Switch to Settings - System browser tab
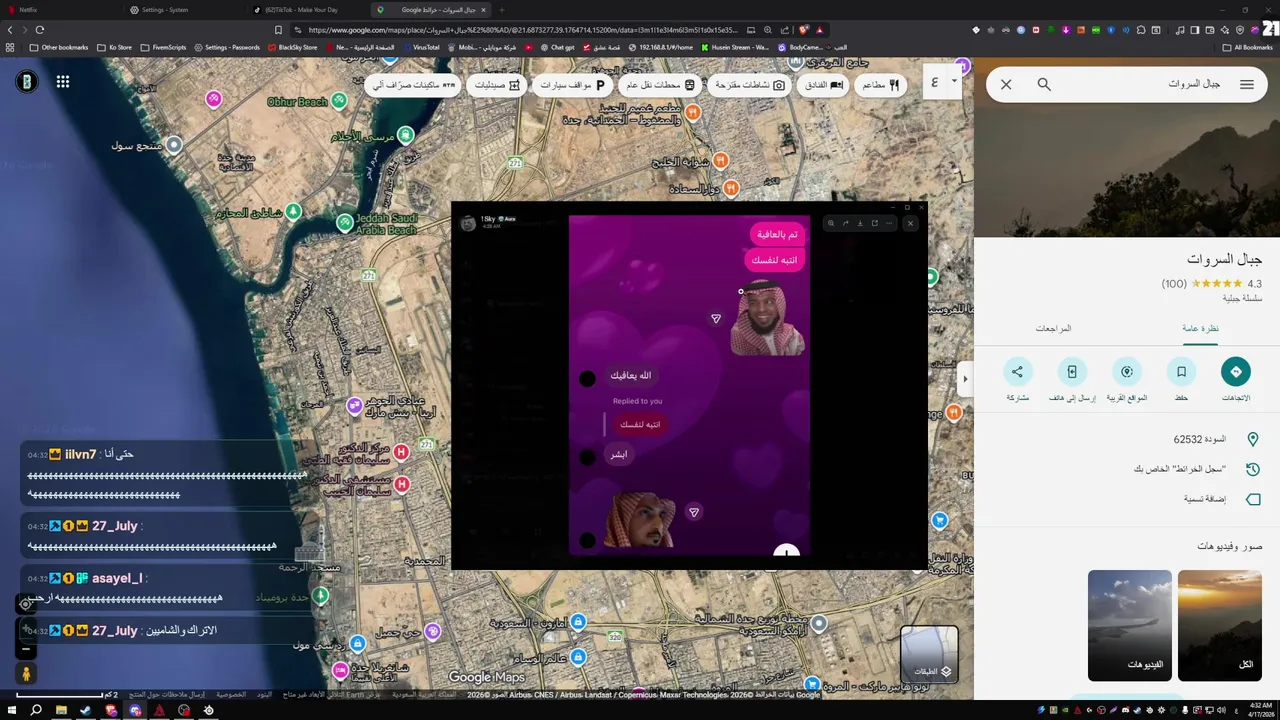Screen dimensions: 1280x720 [x=185, y=10]
